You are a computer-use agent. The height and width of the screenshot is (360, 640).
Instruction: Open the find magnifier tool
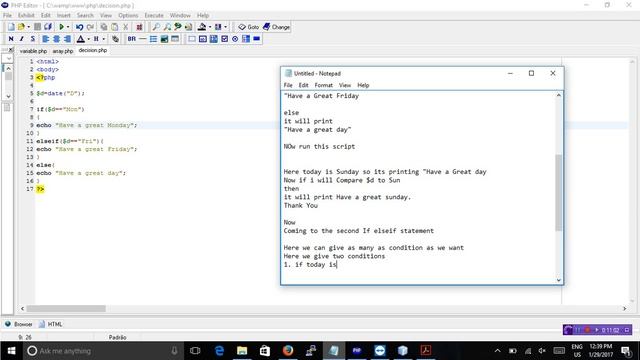pos(156,27)
